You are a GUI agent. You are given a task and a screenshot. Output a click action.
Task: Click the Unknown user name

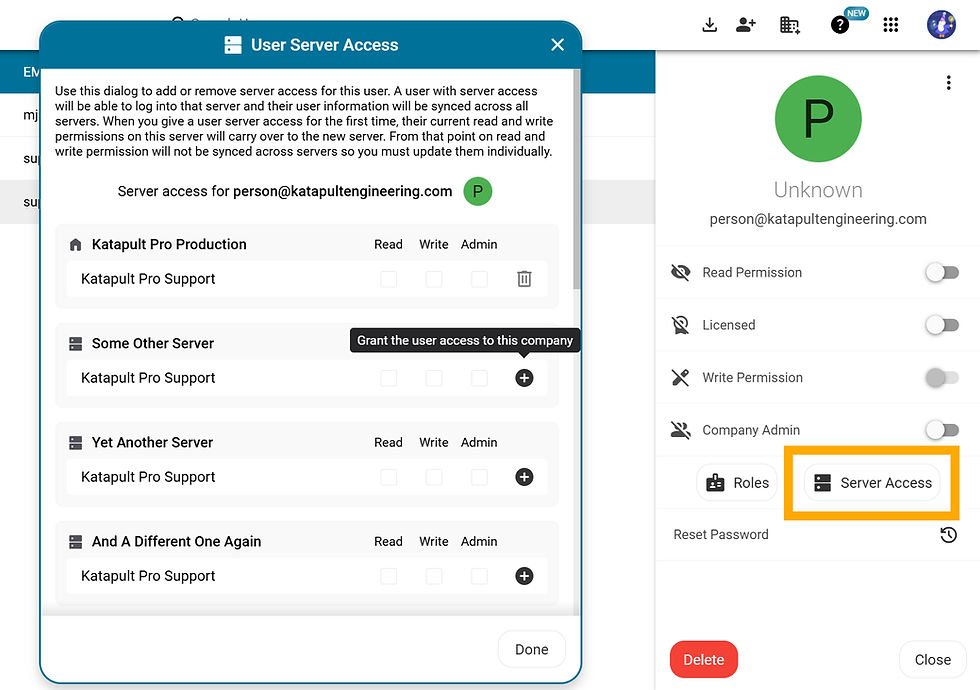pos(818,189)
